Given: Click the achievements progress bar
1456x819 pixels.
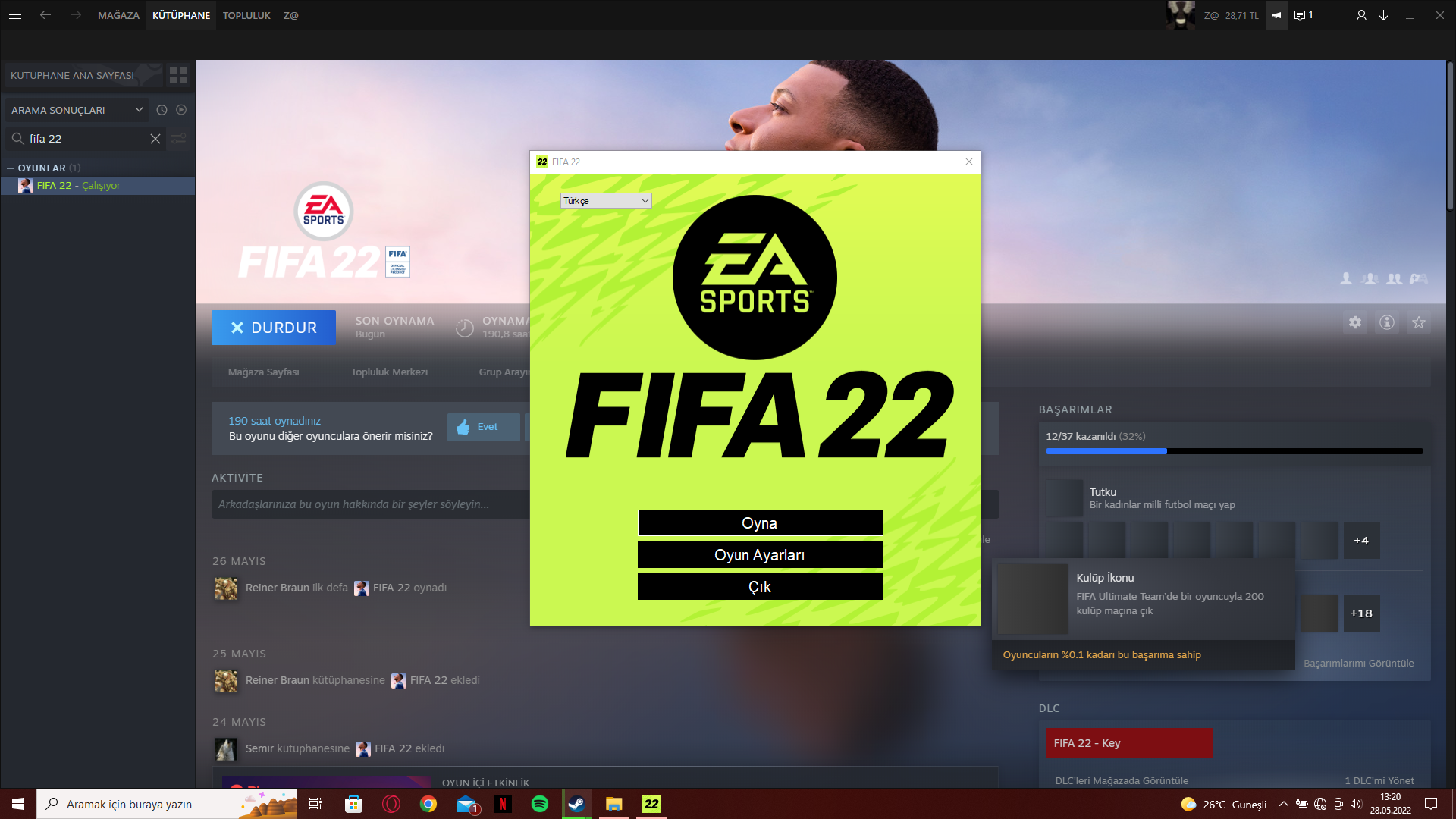Looking at the screenshot, I should 1234,451.
